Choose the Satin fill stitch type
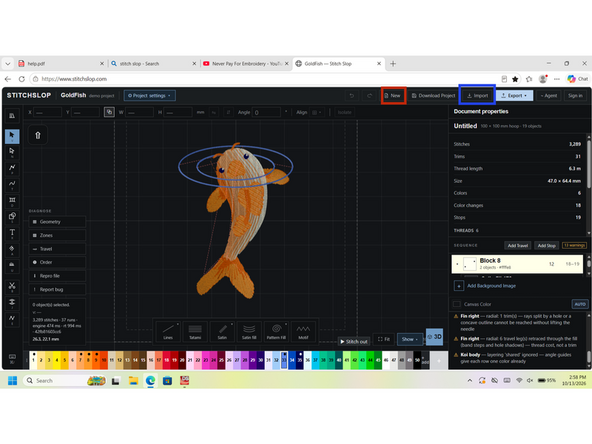Viewport: 592px width, 444px height. tap(249, 331)
